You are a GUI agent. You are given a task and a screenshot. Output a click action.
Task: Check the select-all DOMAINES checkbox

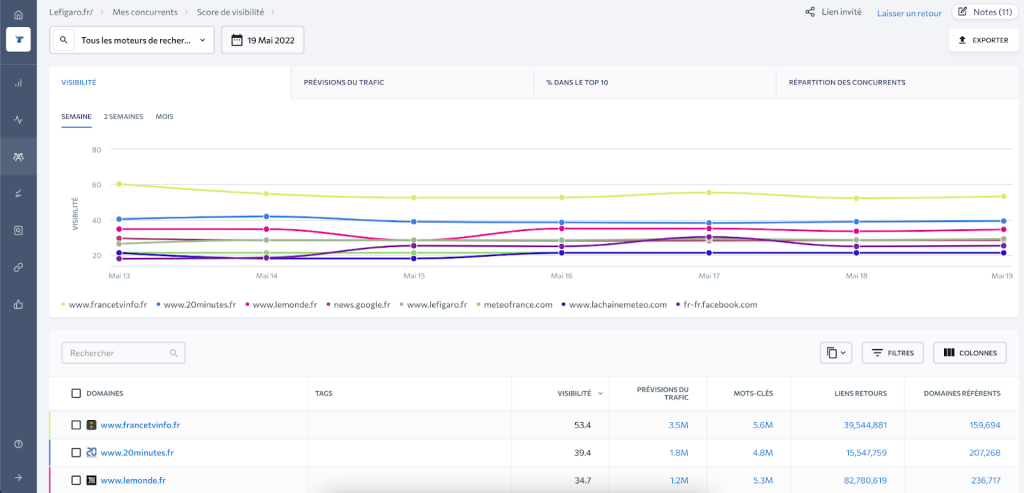pyautogui.click(x=76, y=393)
